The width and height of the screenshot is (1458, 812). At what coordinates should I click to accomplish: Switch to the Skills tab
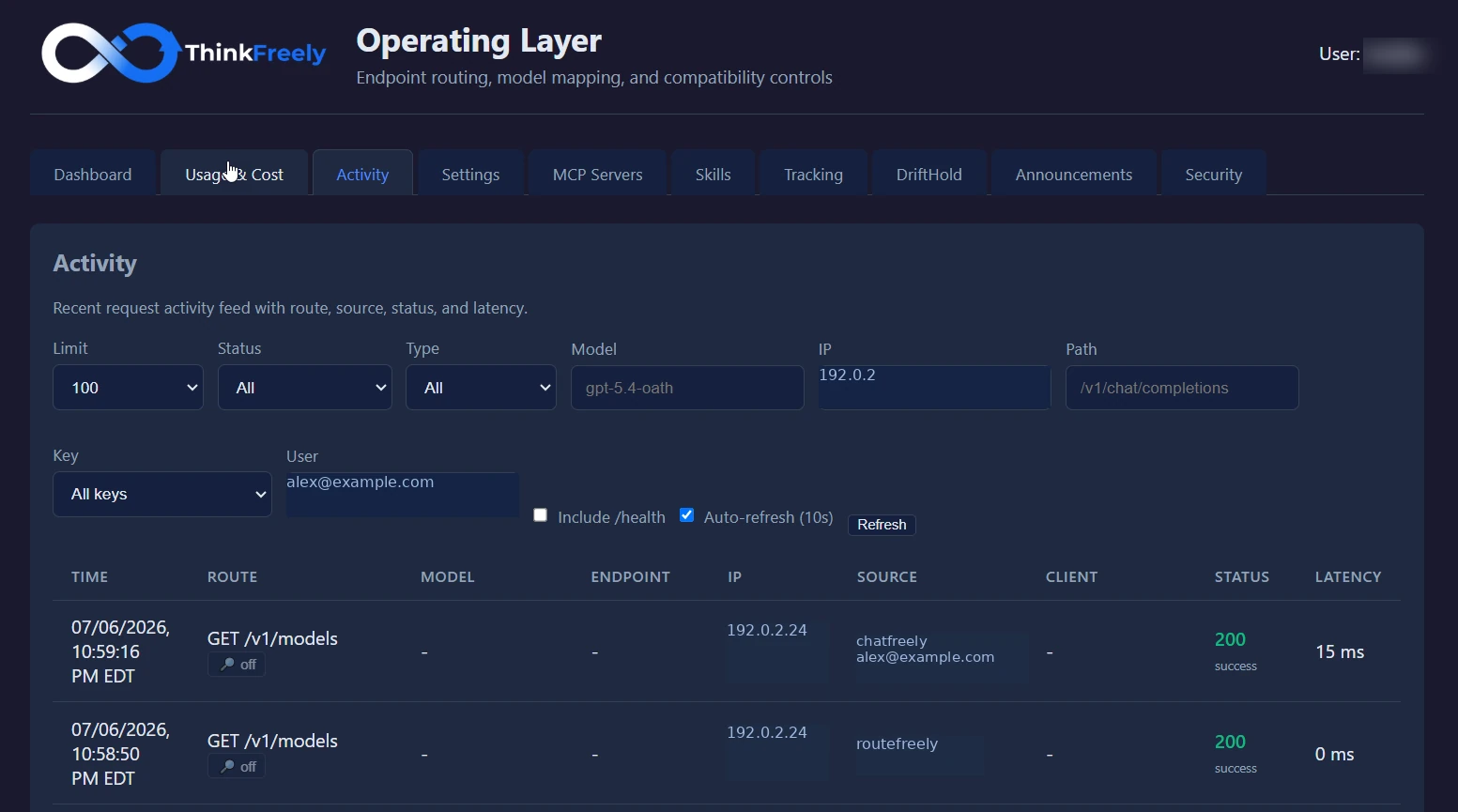tap(714, 175)
